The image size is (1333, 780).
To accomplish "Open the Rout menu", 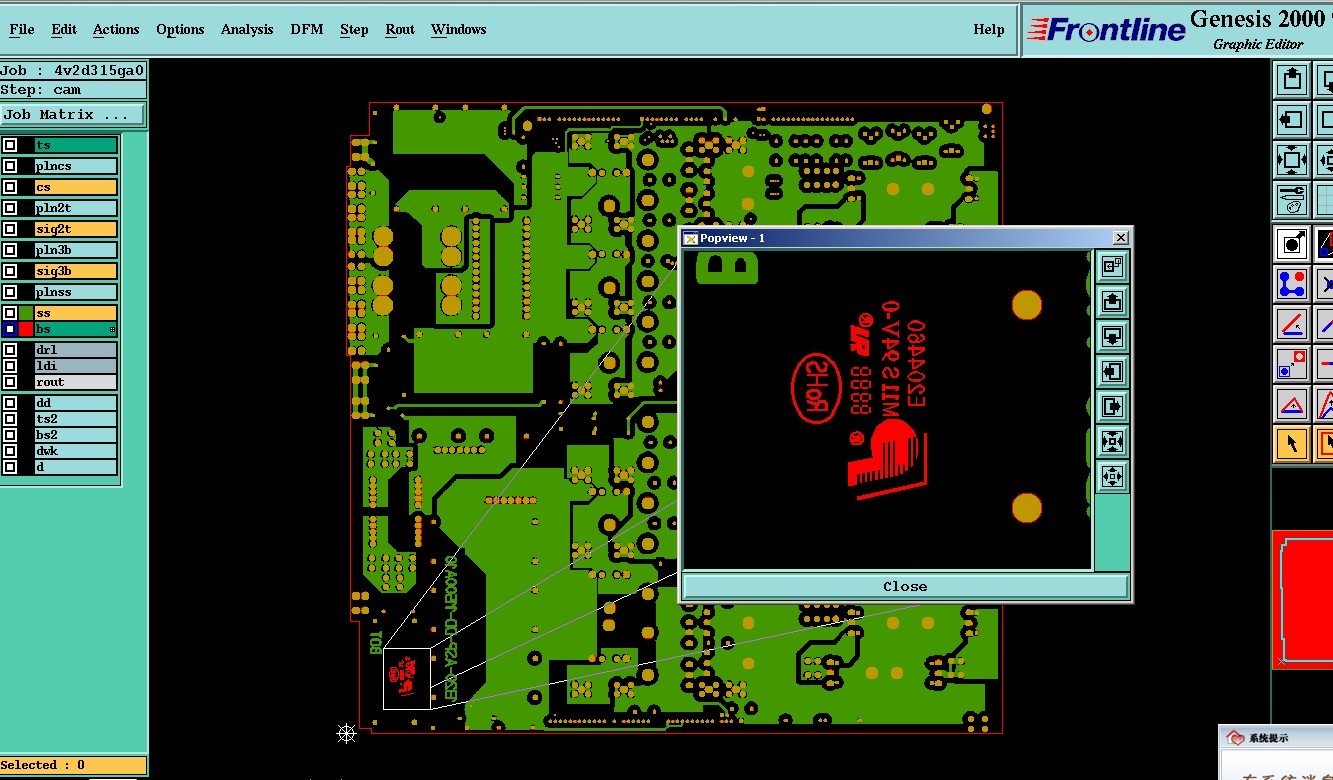I will [400, 29].
